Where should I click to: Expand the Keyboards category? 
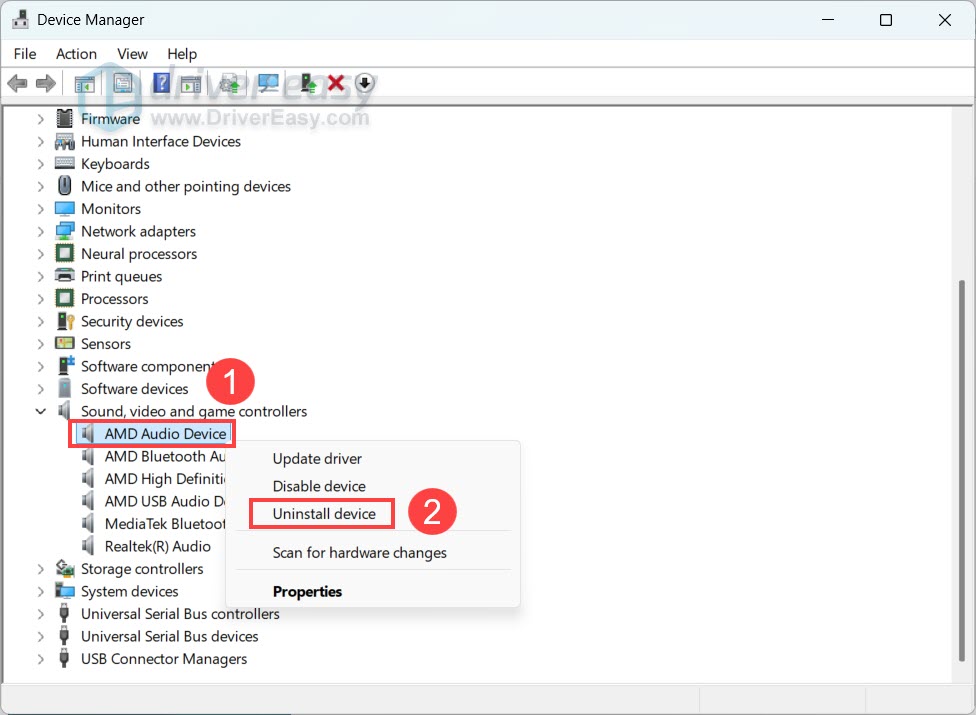40,164
